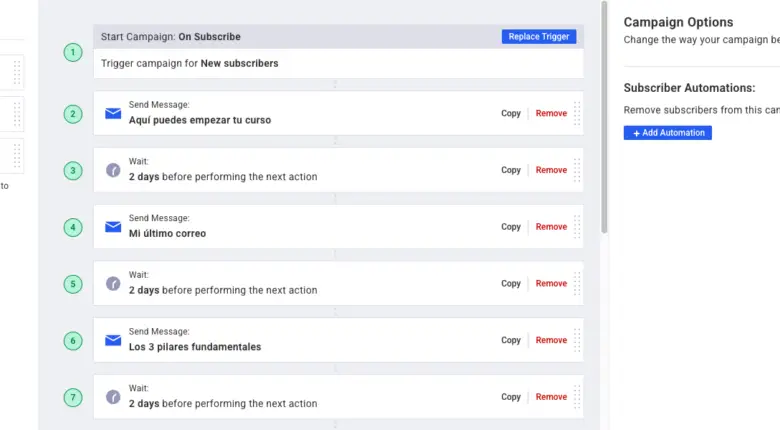Copy the step 7 wait action

pos(511,397)
